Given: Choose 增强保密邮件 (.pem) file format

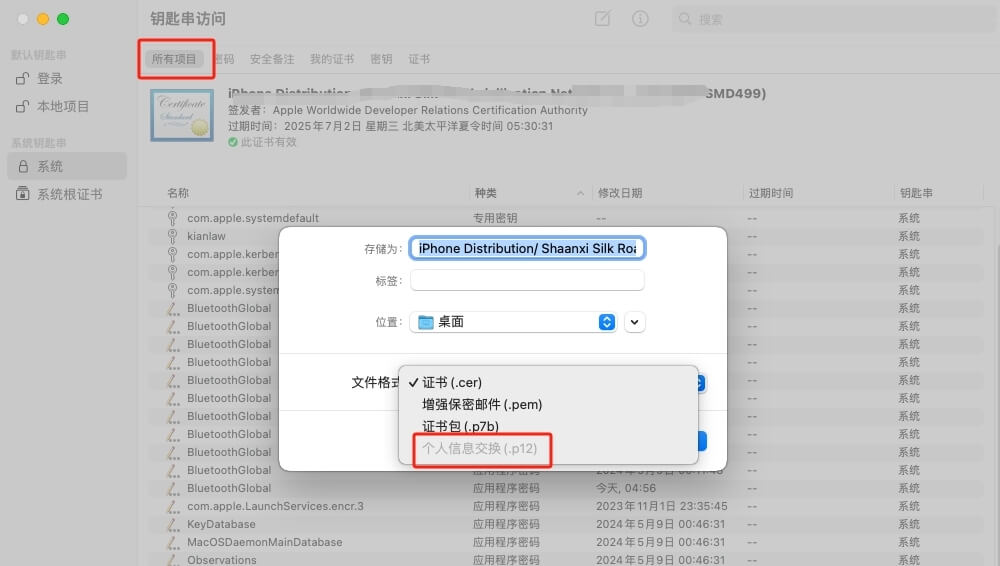Looking at the screenshot, I should point(548,404).
